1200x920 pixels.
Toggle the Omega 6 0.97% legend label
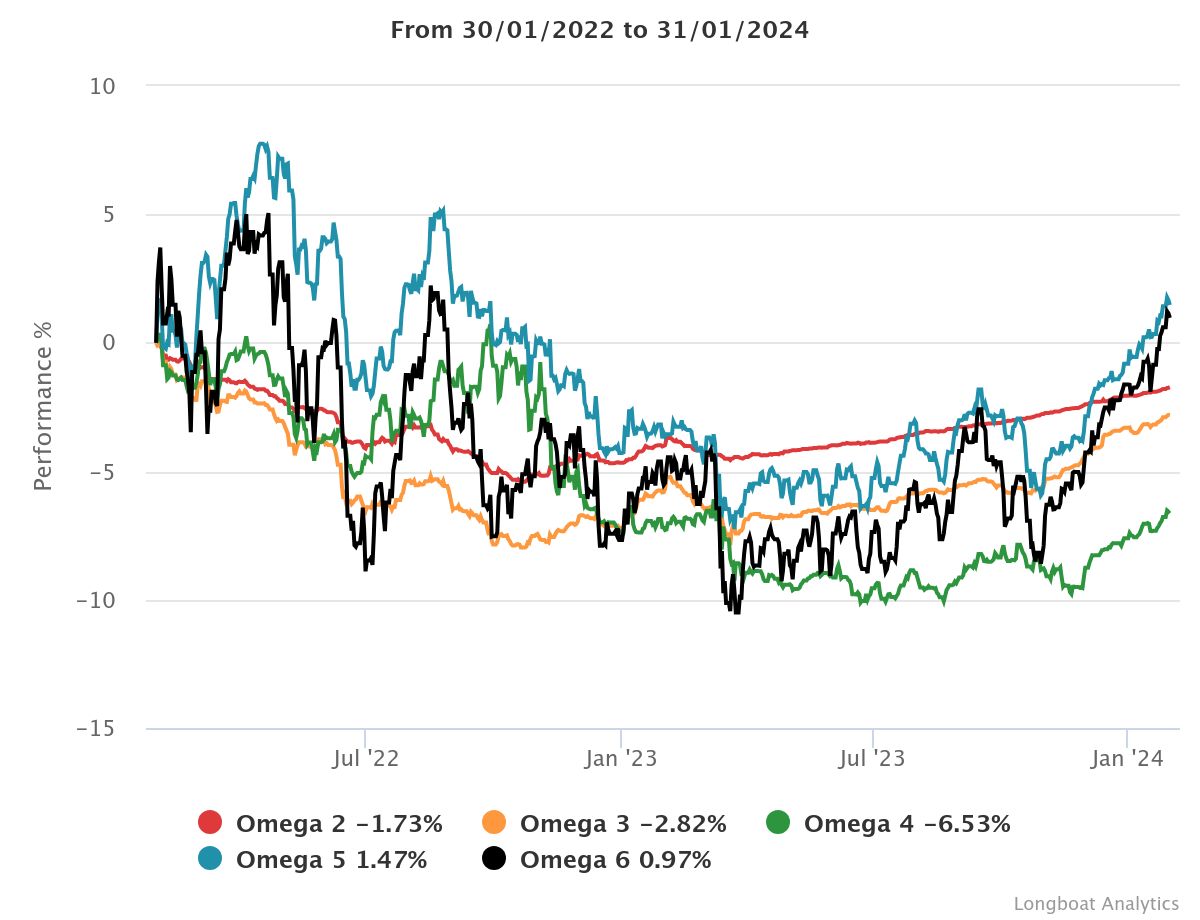(x=615, y=859)
